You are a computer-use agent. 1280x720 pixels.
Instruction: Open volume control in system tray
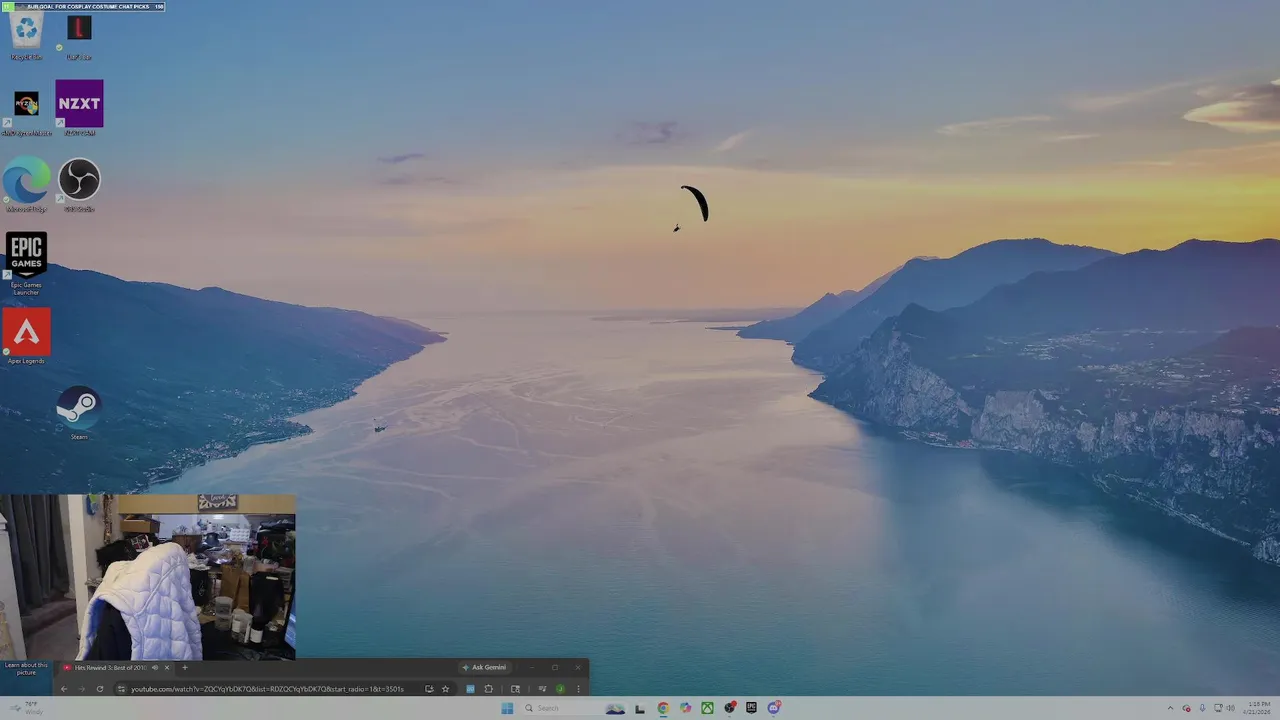click(x=1230, y=708)
